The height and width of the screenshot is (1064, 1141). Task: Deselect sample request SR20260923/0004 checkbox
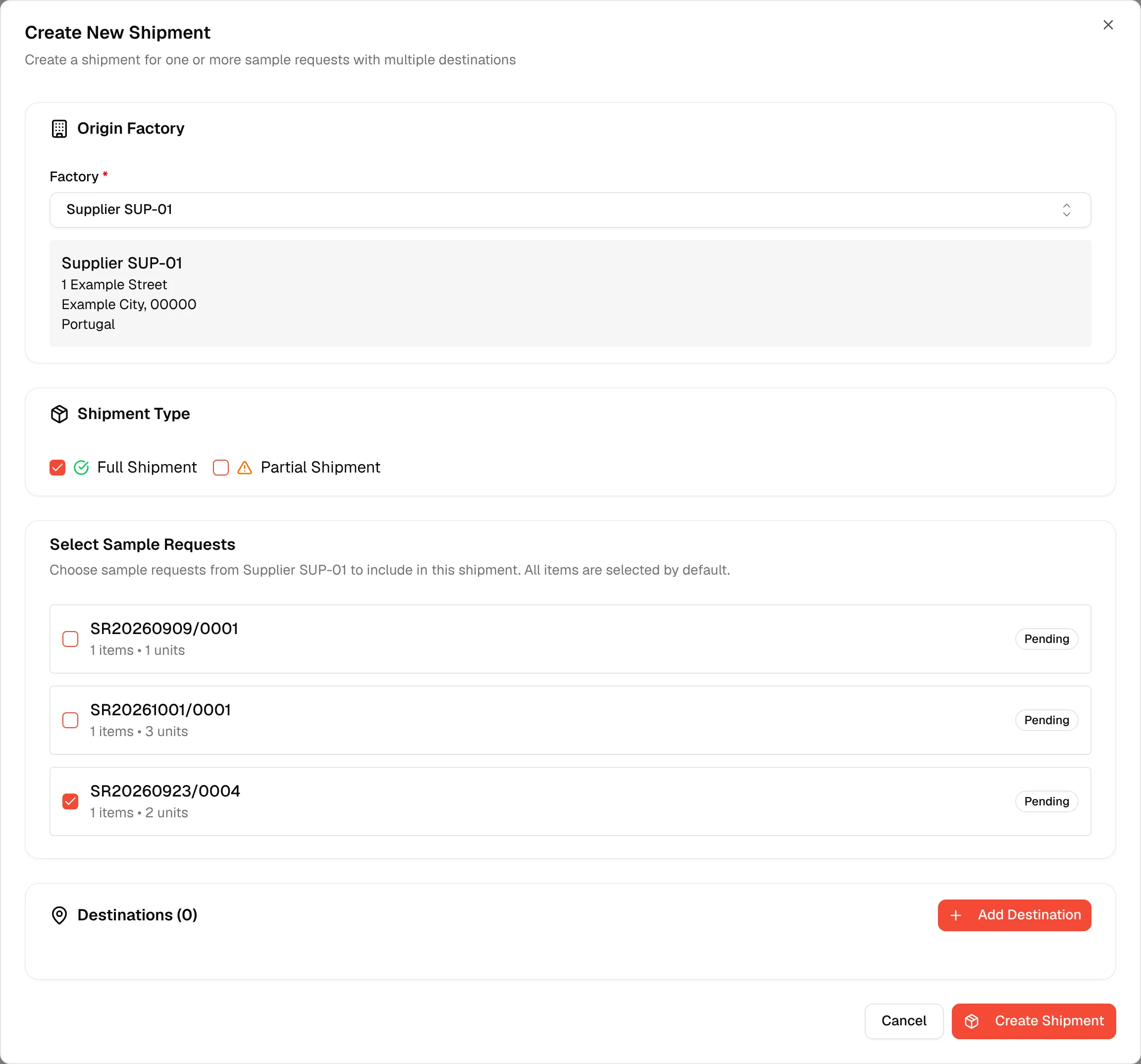[70, 801]
